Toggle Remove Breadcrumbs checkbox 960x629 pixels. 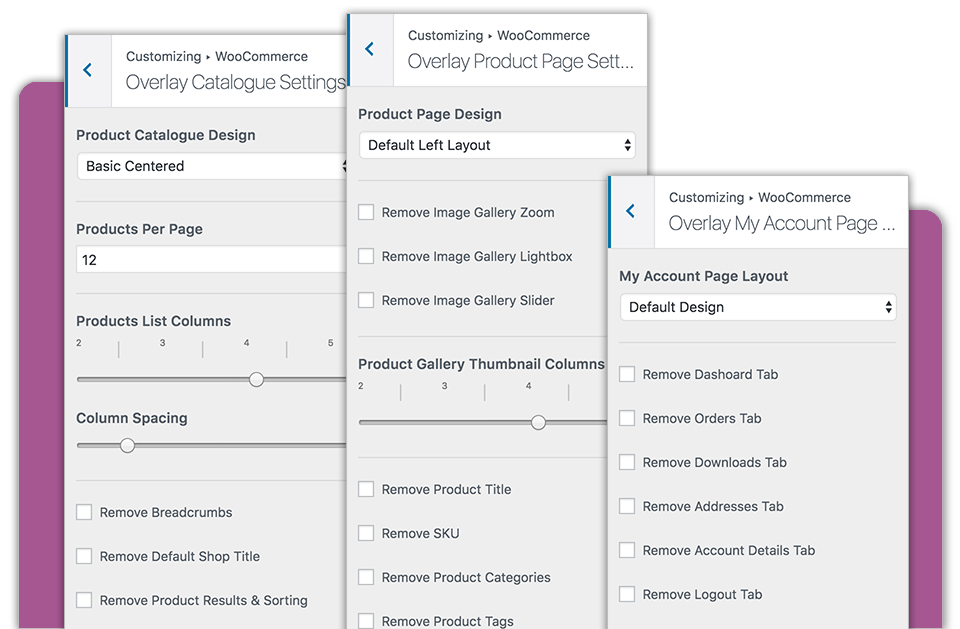pyautogui.click(x=85, y=512)
